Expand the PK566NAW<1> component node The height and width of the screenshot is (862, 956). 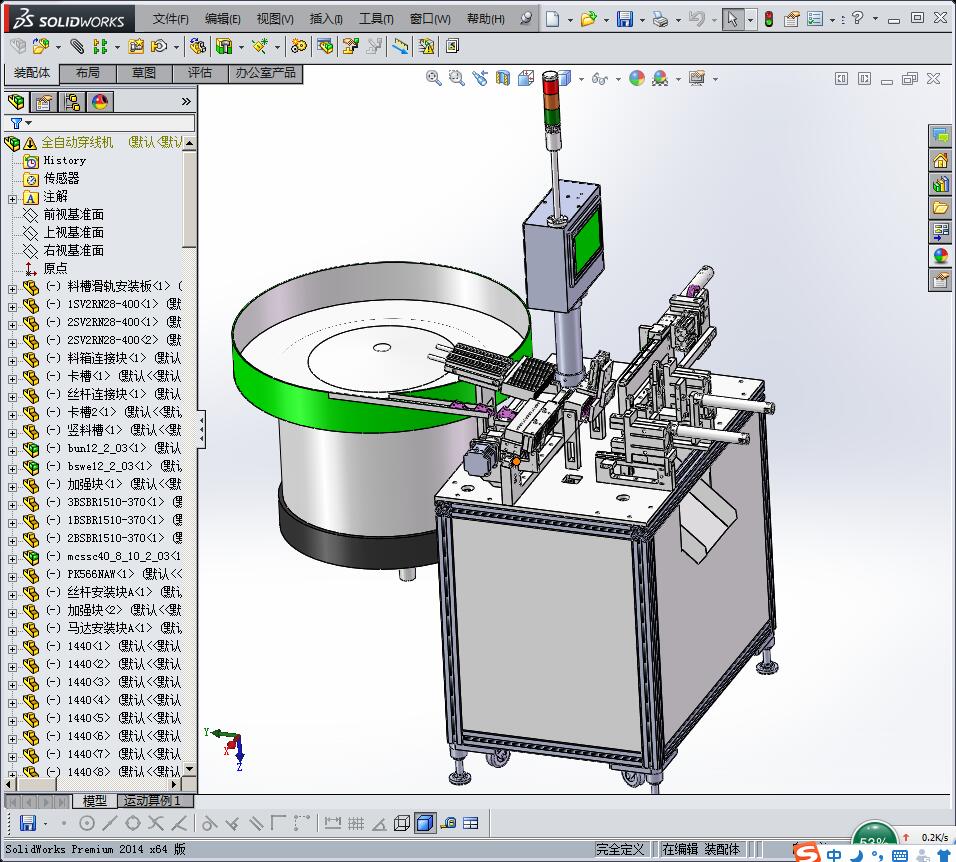pos(12,577)
